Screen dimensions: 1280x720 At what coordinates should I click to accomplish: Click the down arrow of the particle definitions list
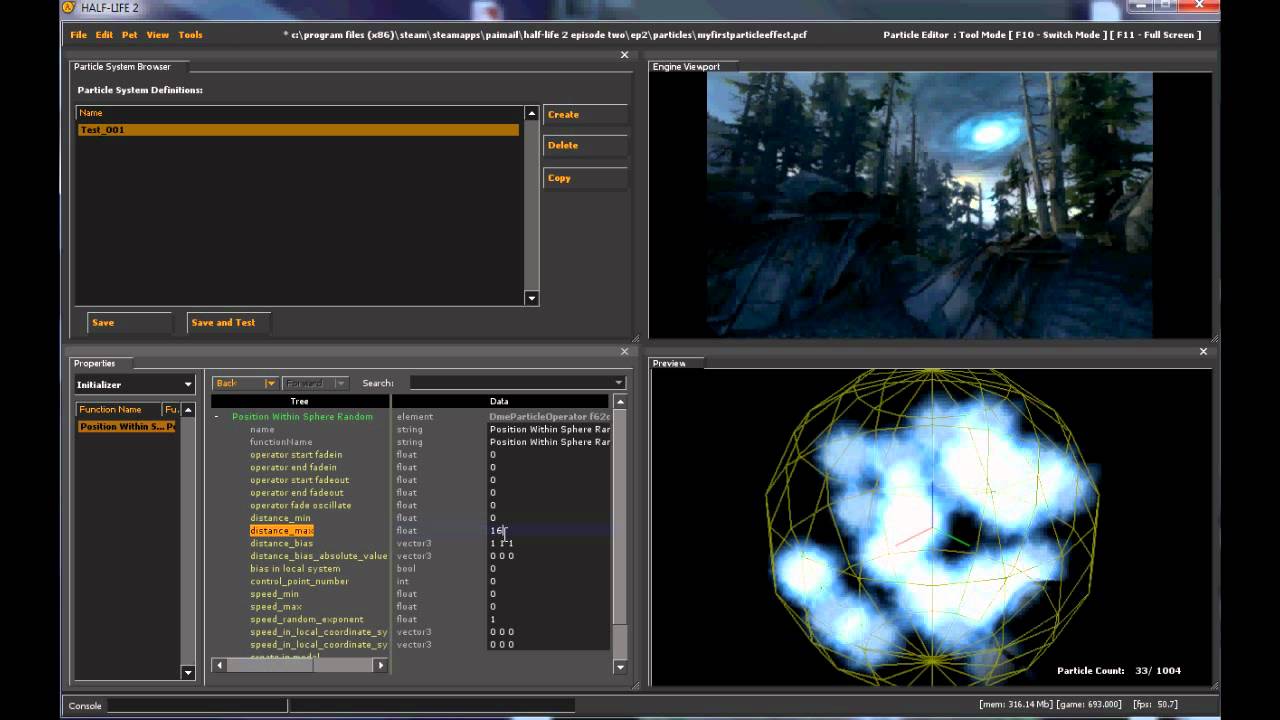click(531, 298)
